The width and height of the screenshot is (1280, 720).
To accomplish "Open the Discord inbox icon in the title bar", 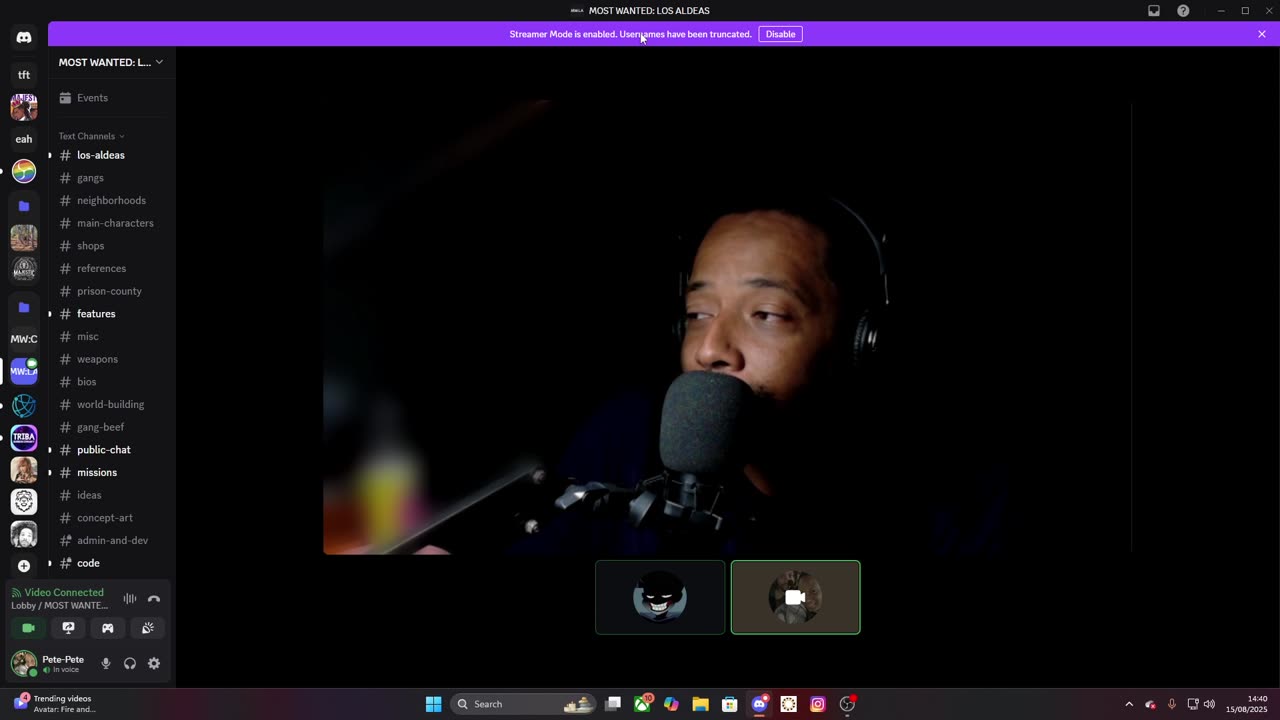I will pyautogui.click(x=1154, y=11).
